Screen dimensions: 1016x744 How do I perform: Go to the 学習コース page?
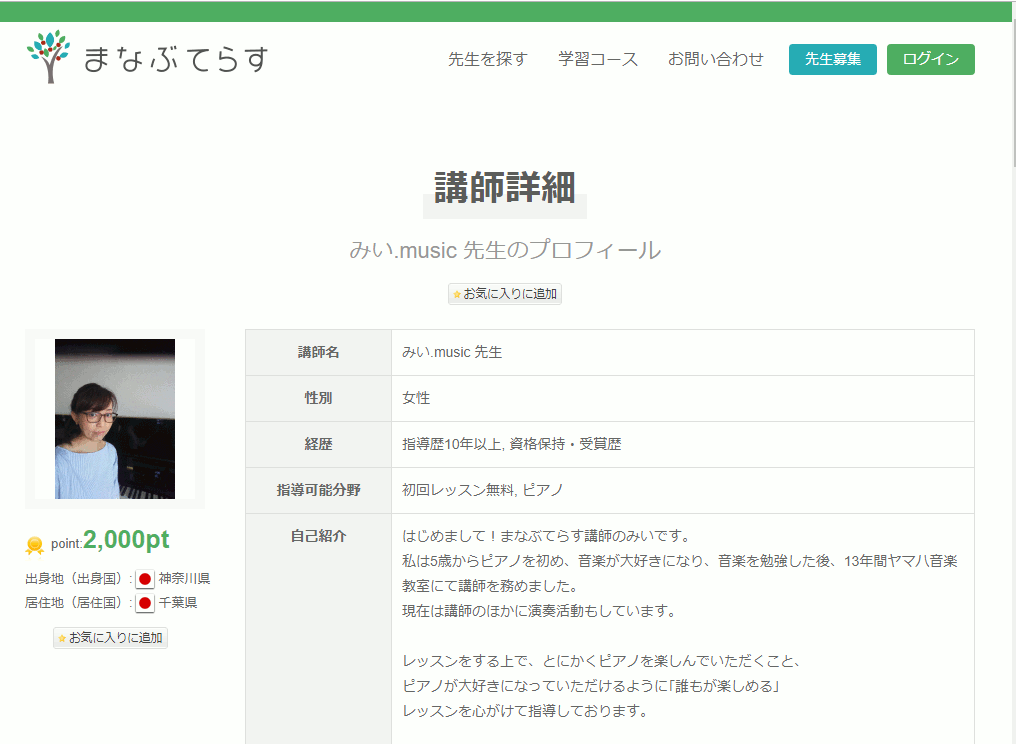(x=597, y=59)
